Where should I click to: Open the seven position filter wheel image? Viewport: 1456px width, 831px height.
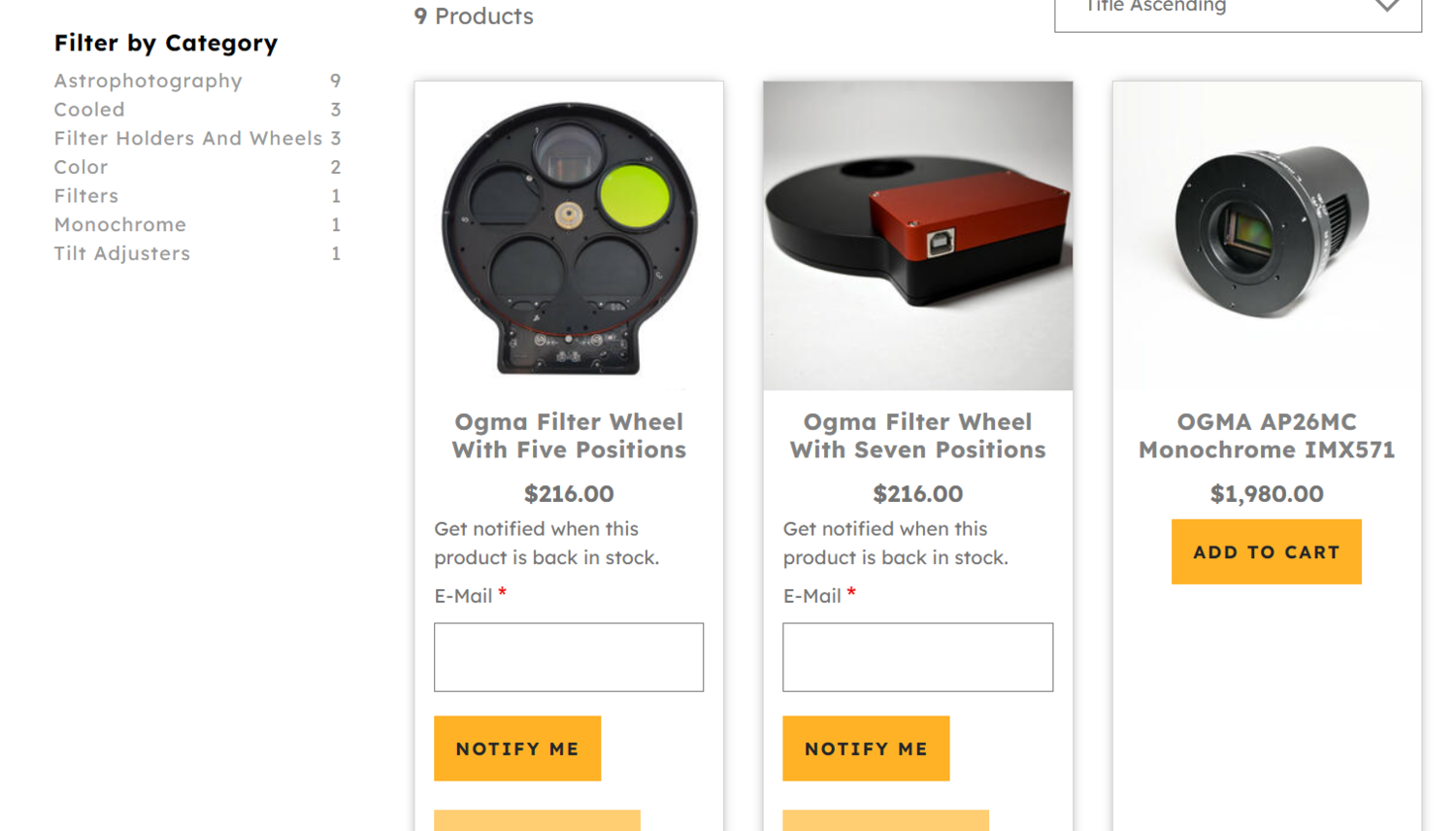(918, 236)
